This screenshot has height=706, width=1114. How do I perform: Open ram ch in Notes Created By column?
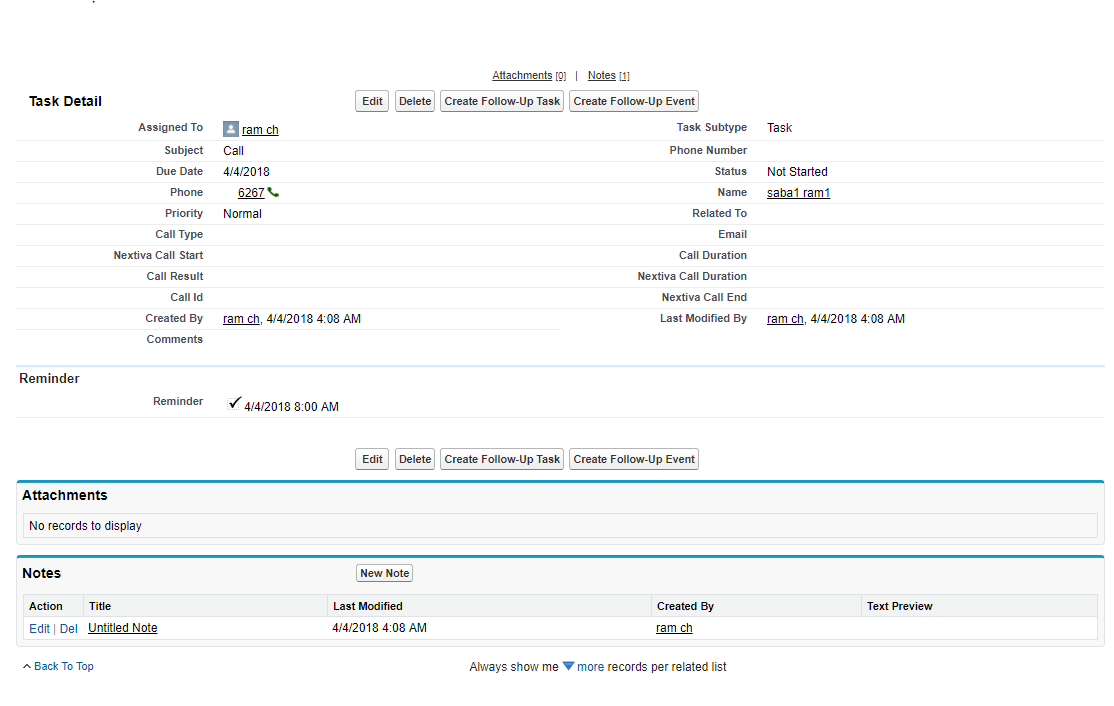click(x=674, y=628)
